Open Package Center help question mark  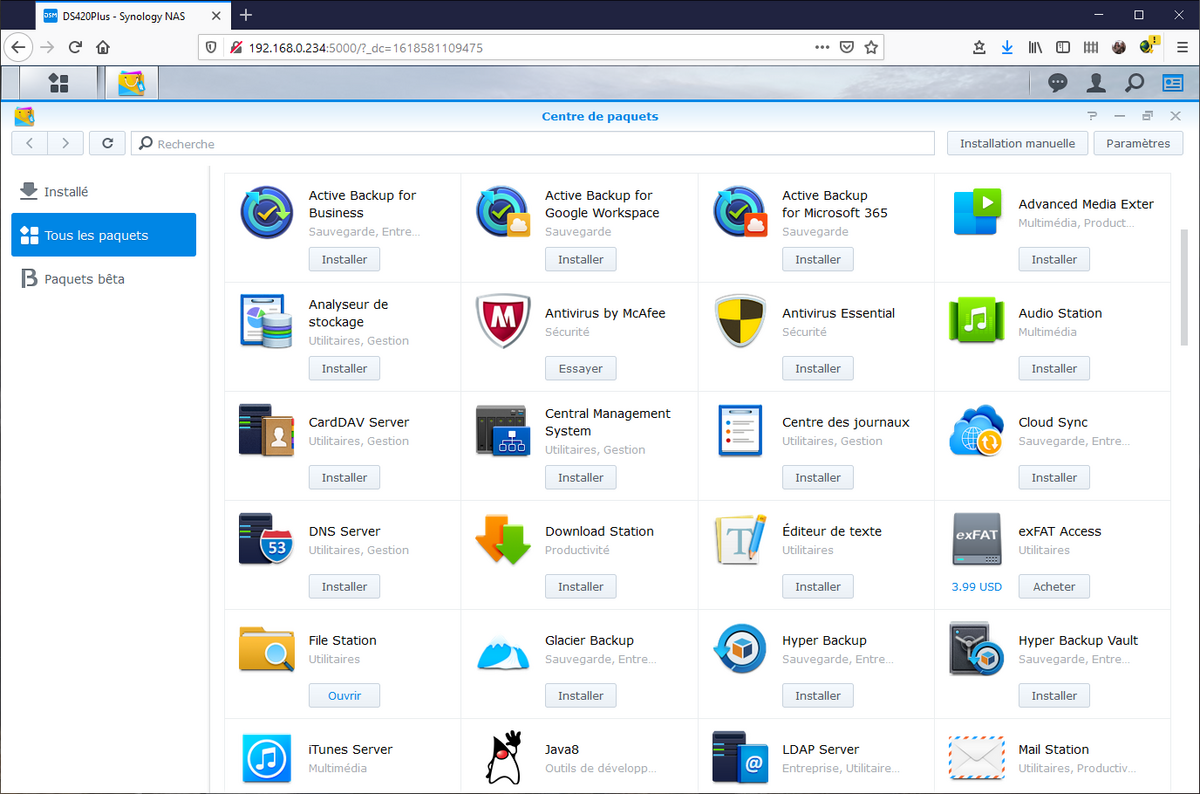pos(1093,116)
